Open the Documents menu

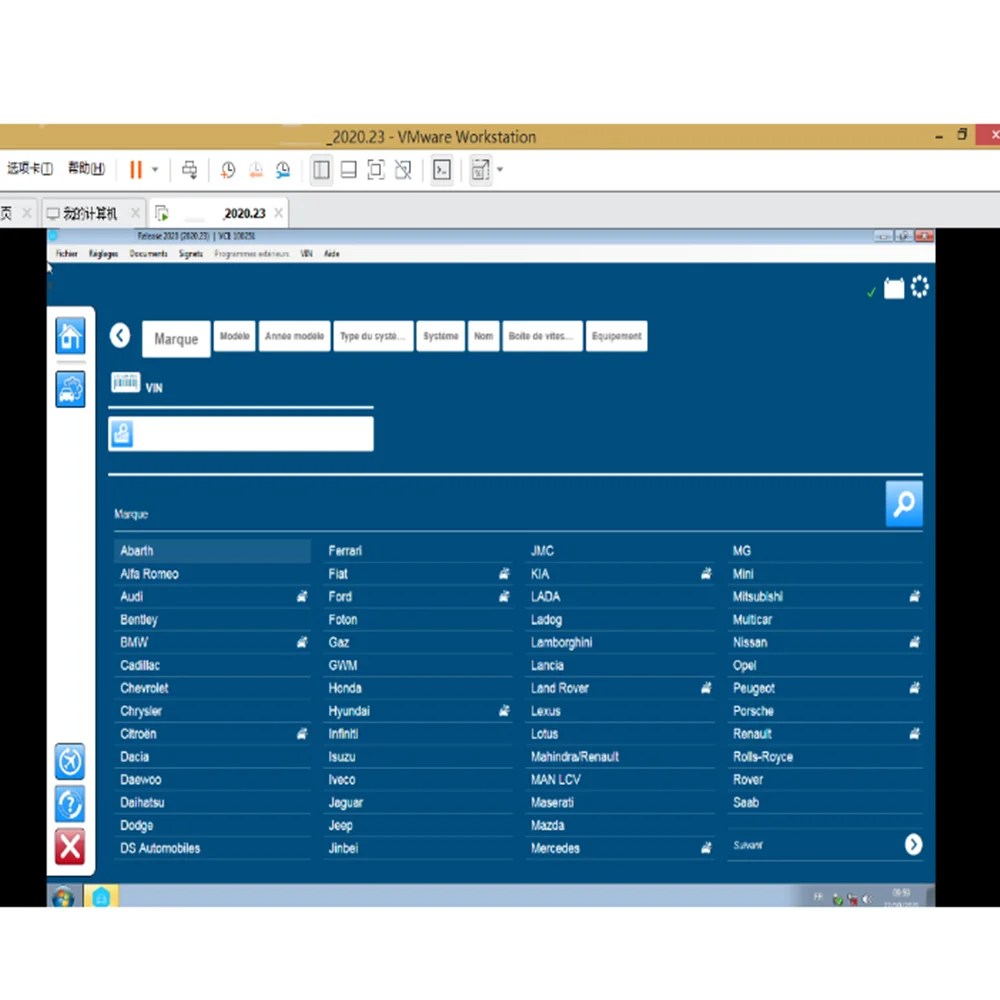click(x=148, y=254)
